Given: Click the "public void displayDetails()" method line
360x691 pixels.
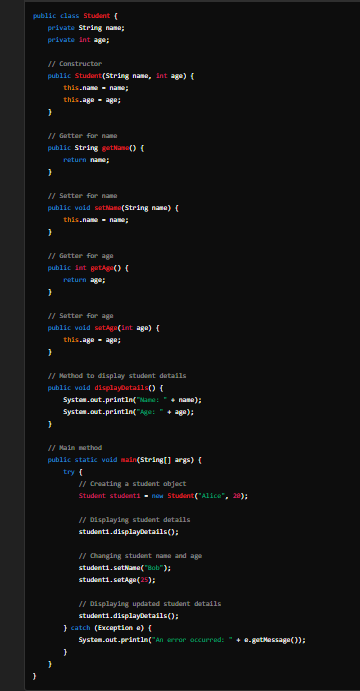Looking at the screenshot, I should pos(106,388).
